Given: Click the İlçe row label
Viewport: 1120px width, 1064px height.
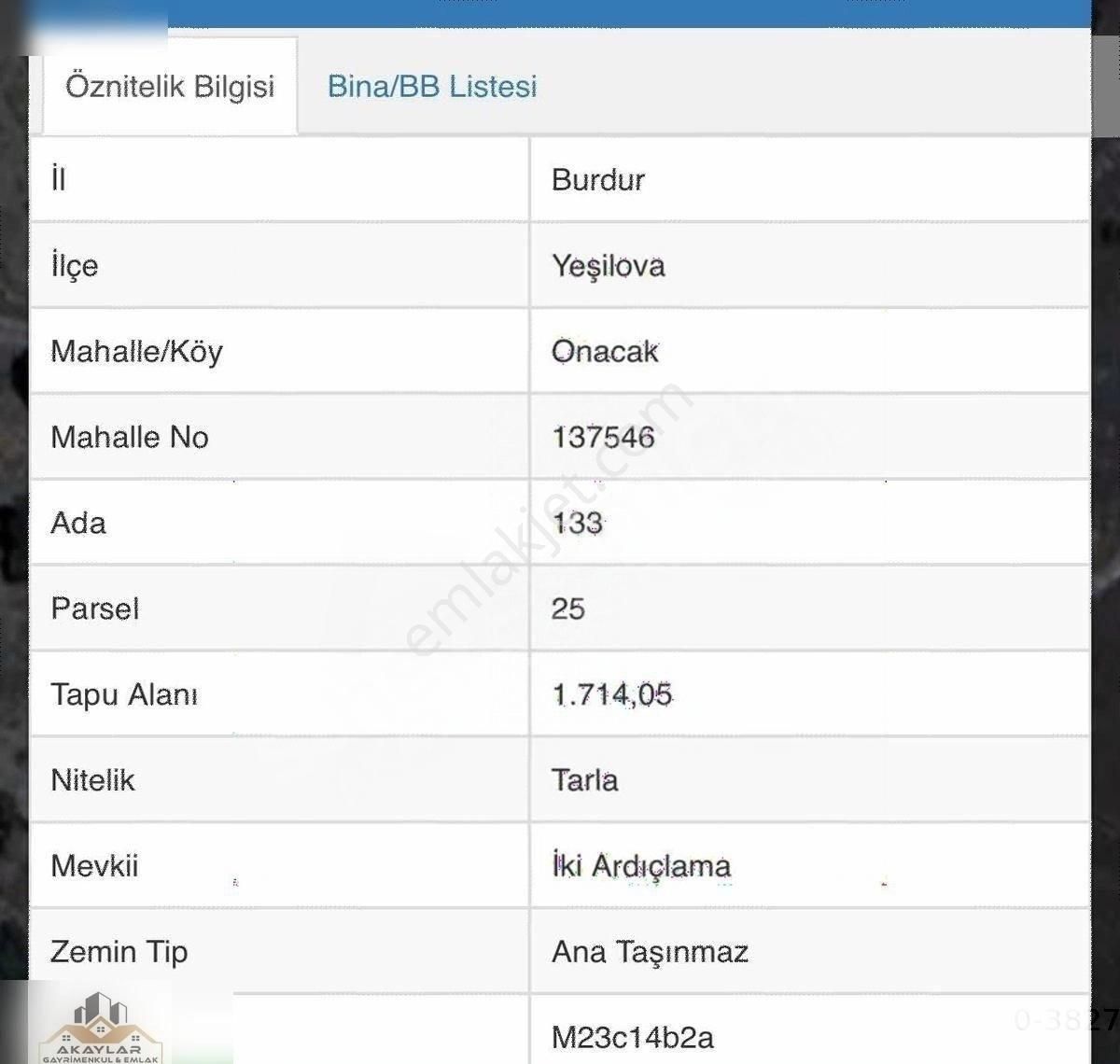Looking at the screenshot, I should point(75,266).
